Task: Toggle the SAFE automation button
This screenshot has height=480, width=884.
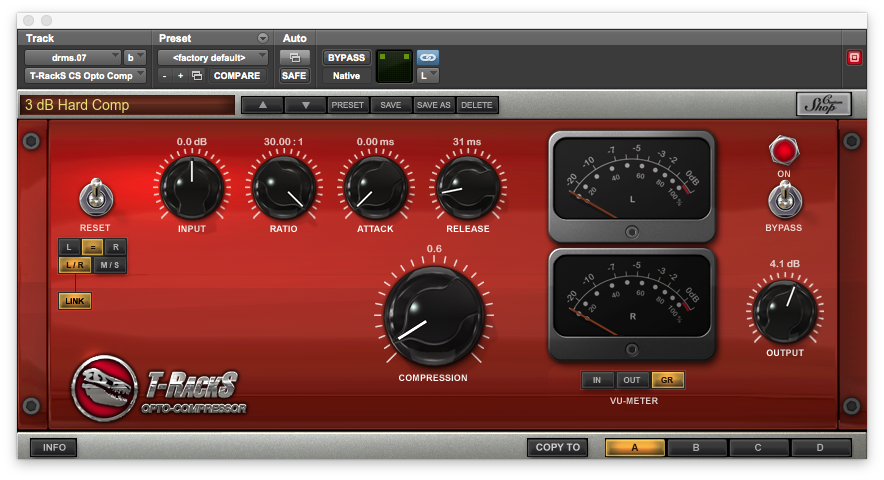Action: click(294, 76)
